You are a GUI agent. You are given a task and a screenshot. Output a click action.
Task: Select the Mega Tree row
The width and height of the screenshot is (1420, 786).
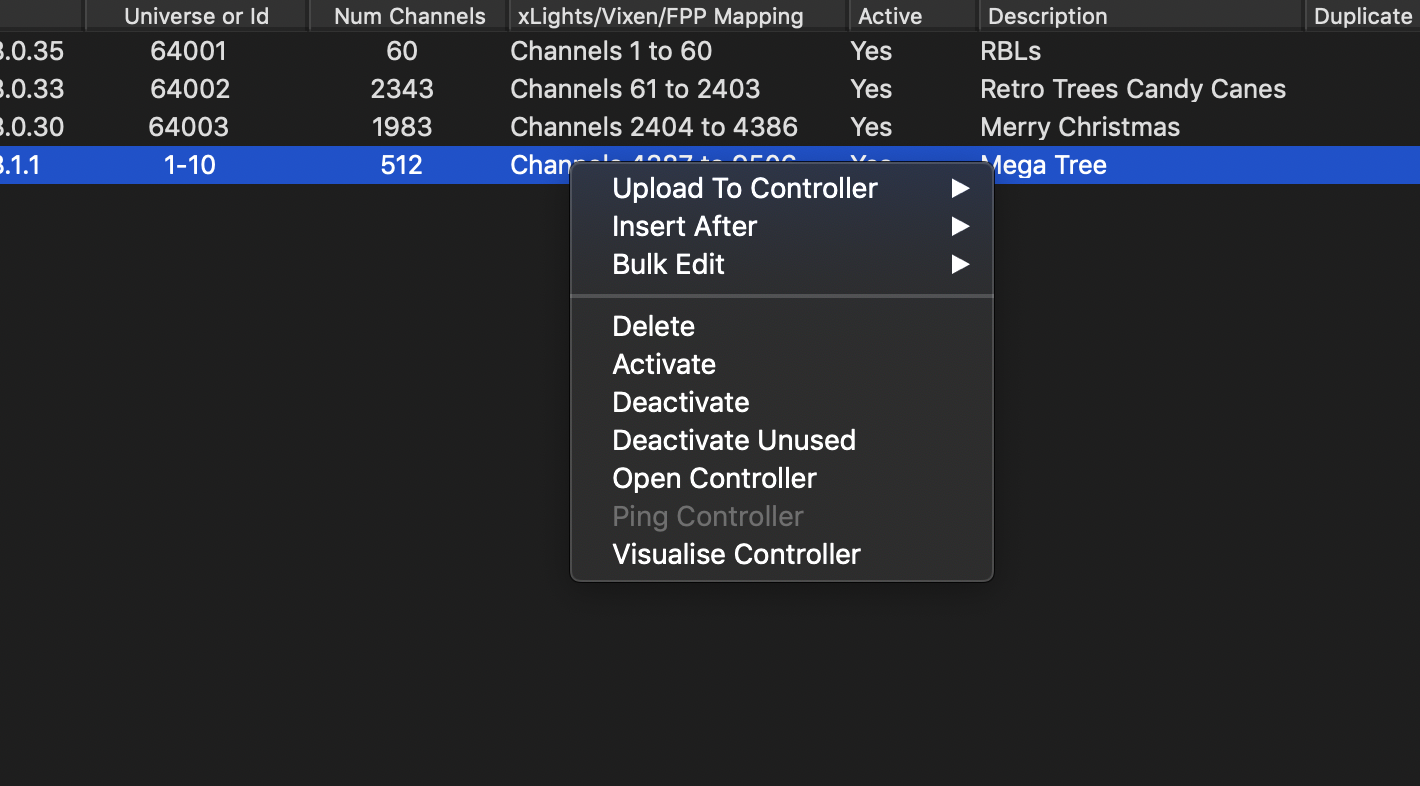(300, 165)
